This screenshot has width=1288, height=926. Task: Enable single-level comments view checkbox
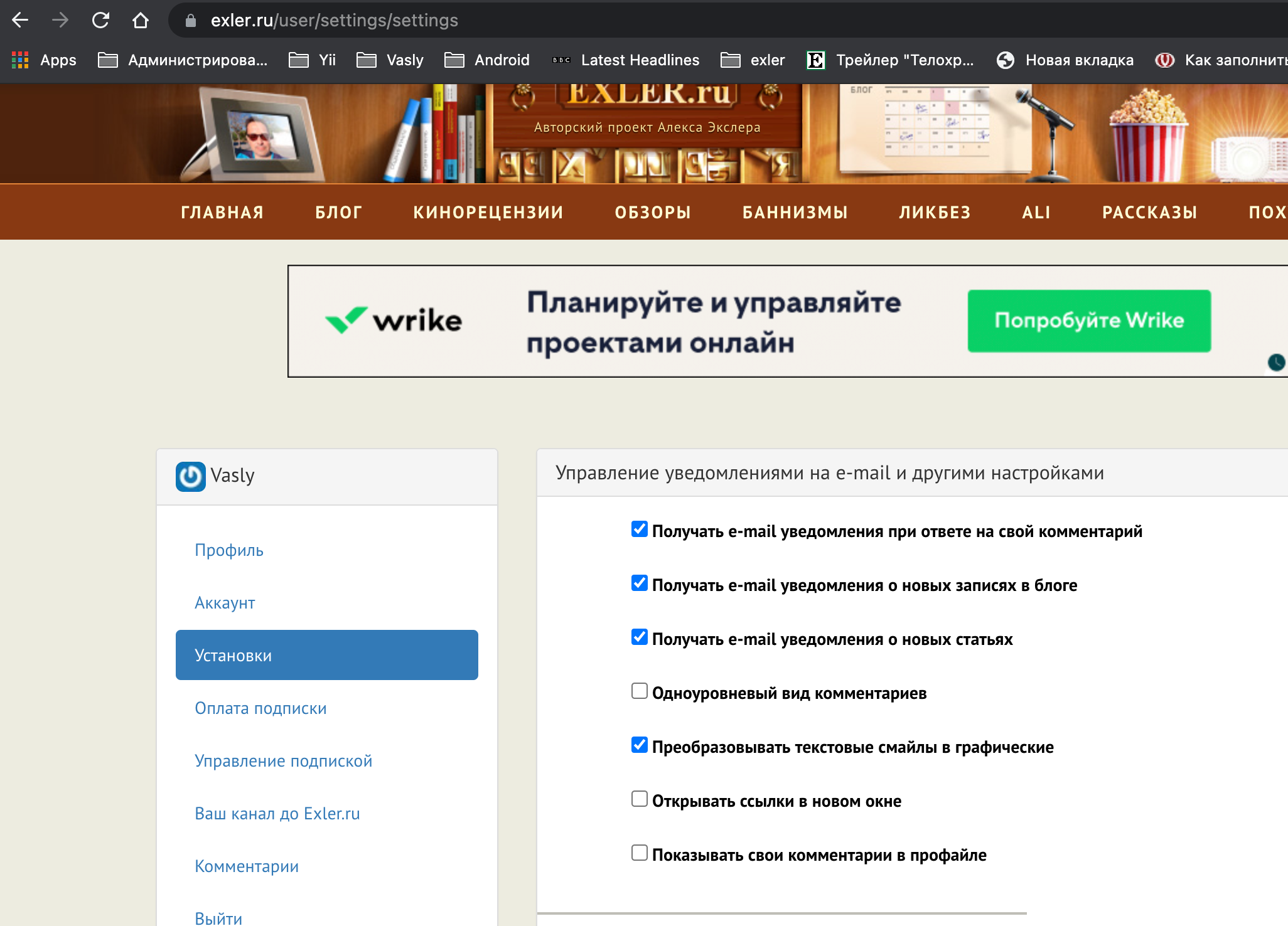point(639,691)
